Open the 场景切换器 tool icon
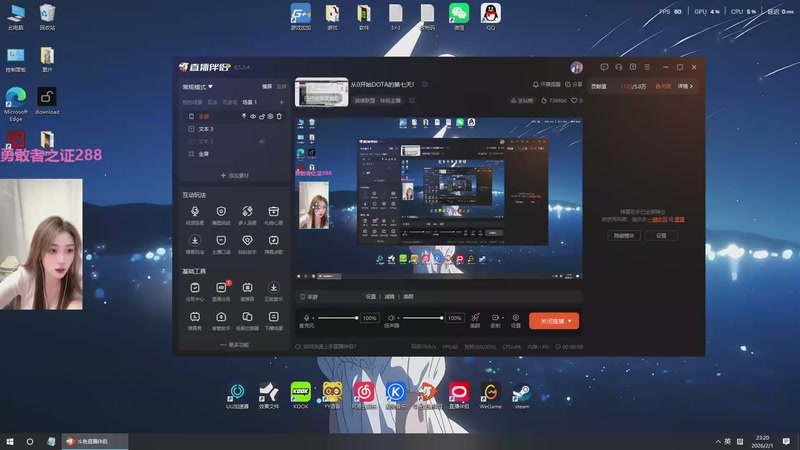This screenshot has width=800, height=450. [x=247, y=317]
